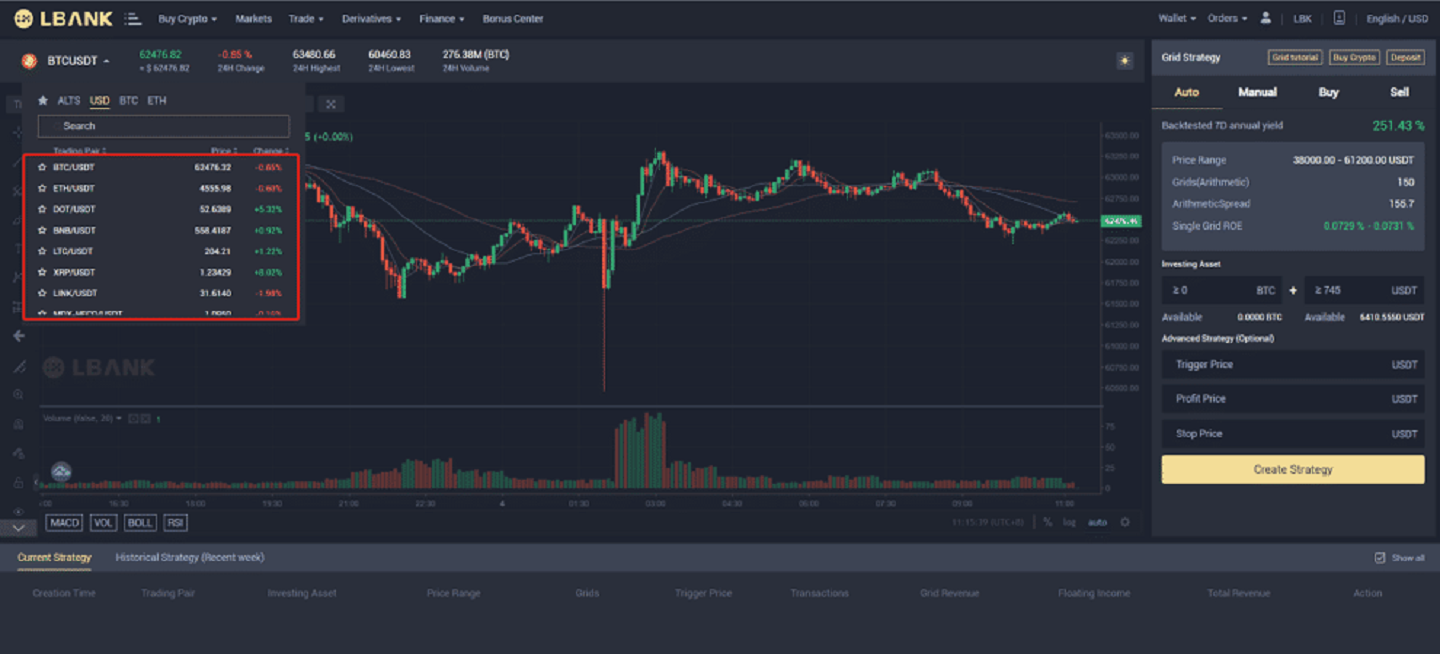Open the English / USD language dropdown
The height and width of the screenshot is (654, 1440).
point(1398,18)
